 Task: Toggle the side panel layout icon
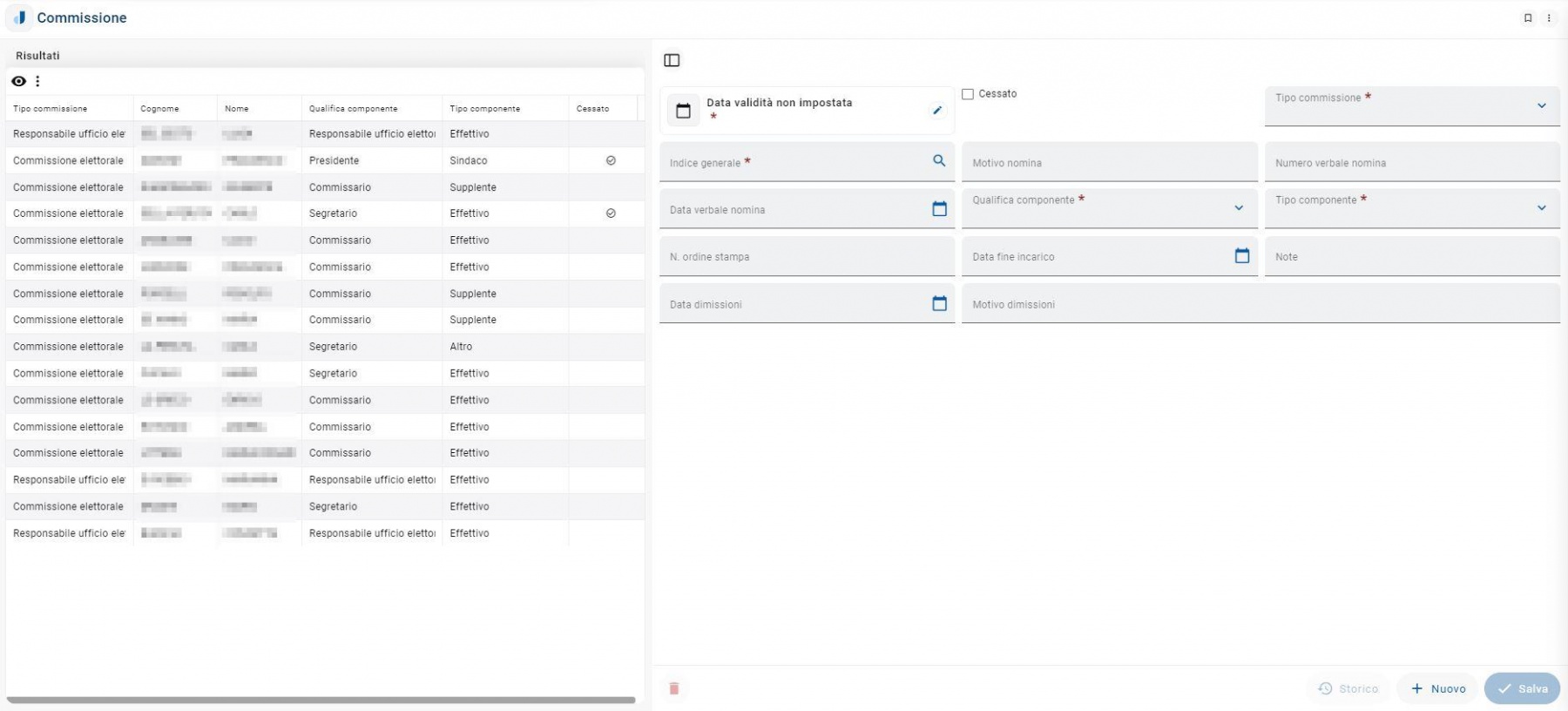(x=672, y=60)
